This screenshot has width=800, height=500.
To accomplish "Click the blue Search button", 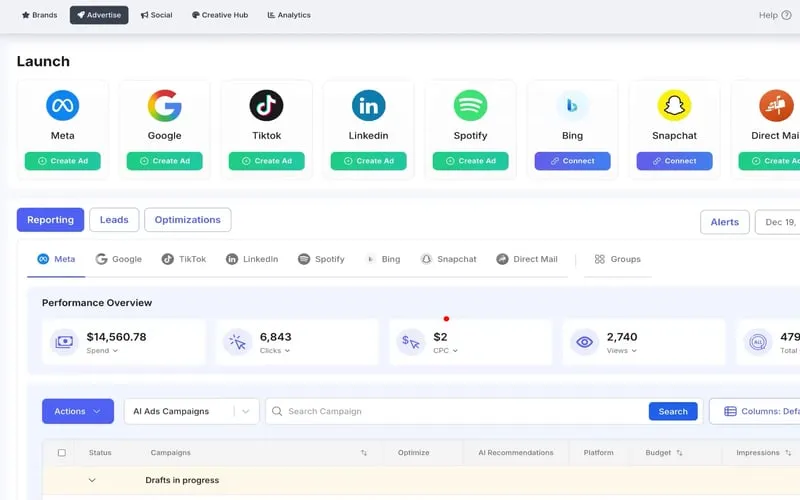I will pos(673,411).
